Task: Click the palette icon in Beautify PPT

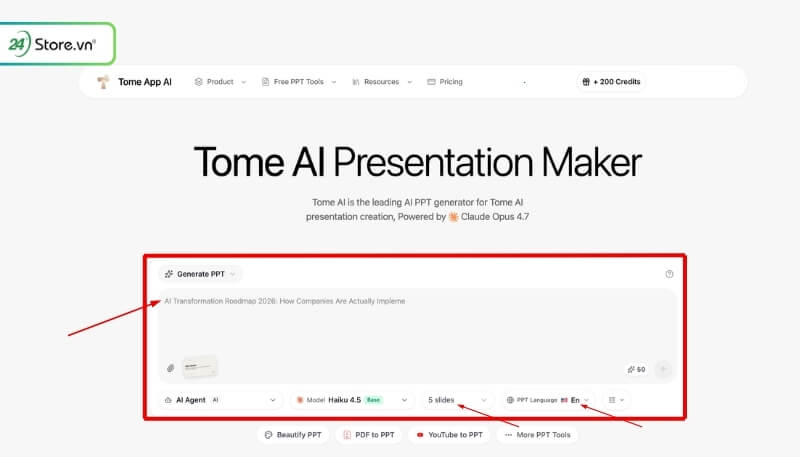Action: pos(268,435)
